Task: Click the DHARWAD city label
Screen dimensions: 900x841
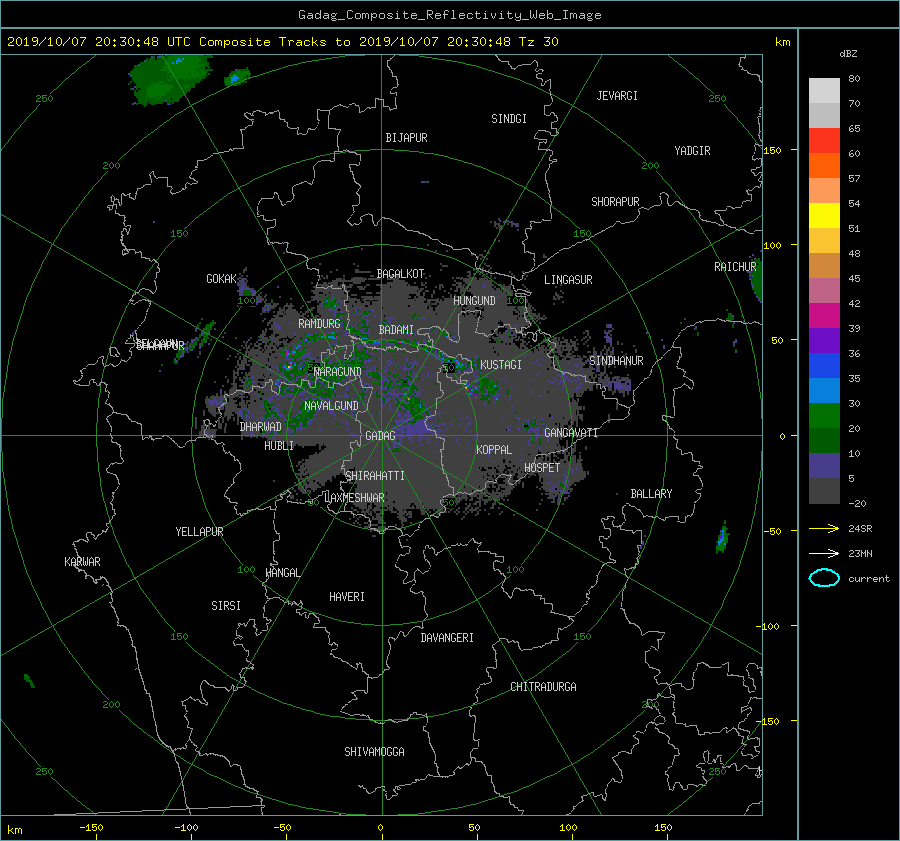Action: [261, 427]
